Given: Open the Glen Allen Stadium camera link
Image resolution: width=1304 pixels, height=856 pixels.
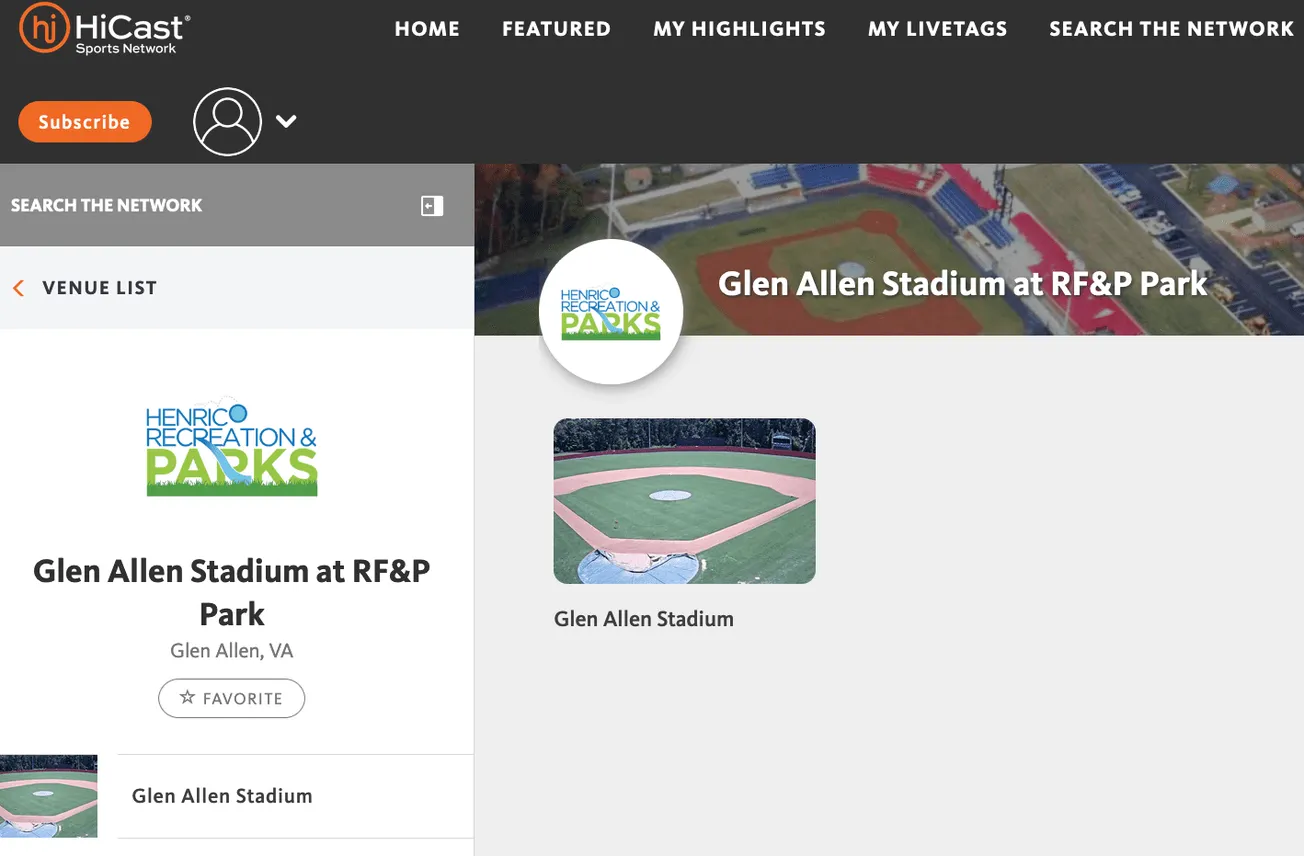Looking at the screenshot, I should pos(644,618).
